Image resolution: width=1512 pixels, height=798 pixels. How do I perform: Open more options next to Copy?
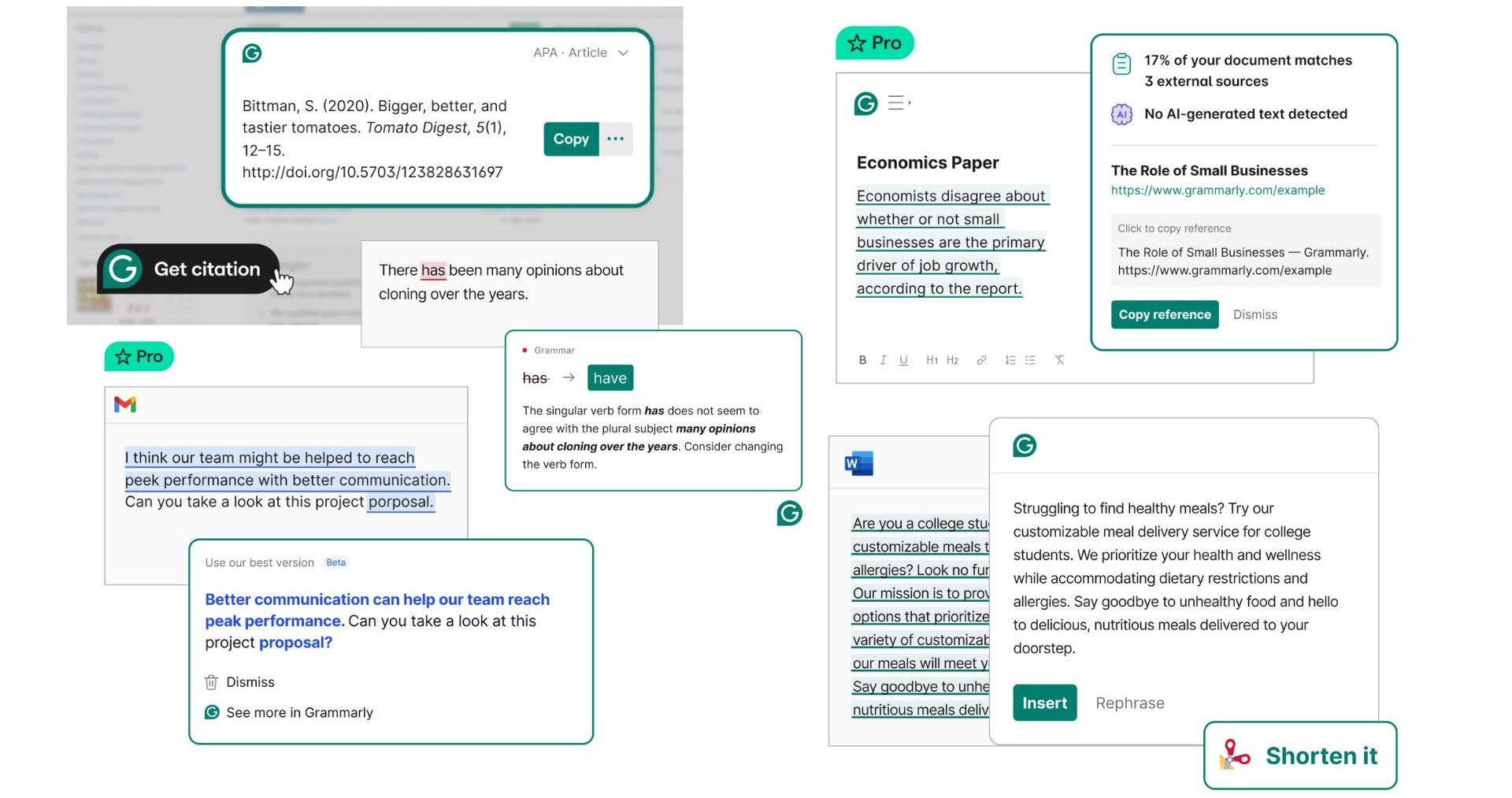point(616,139)
